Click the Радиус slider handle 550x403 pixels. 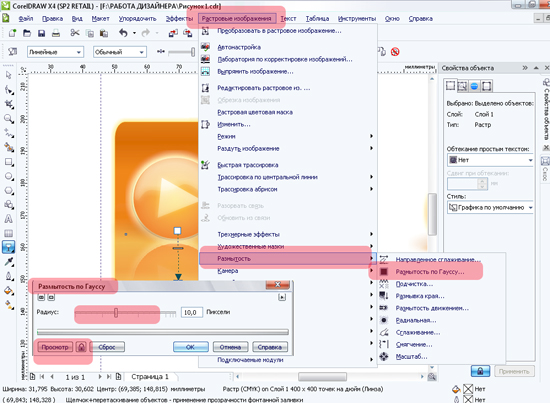(116, 312)
